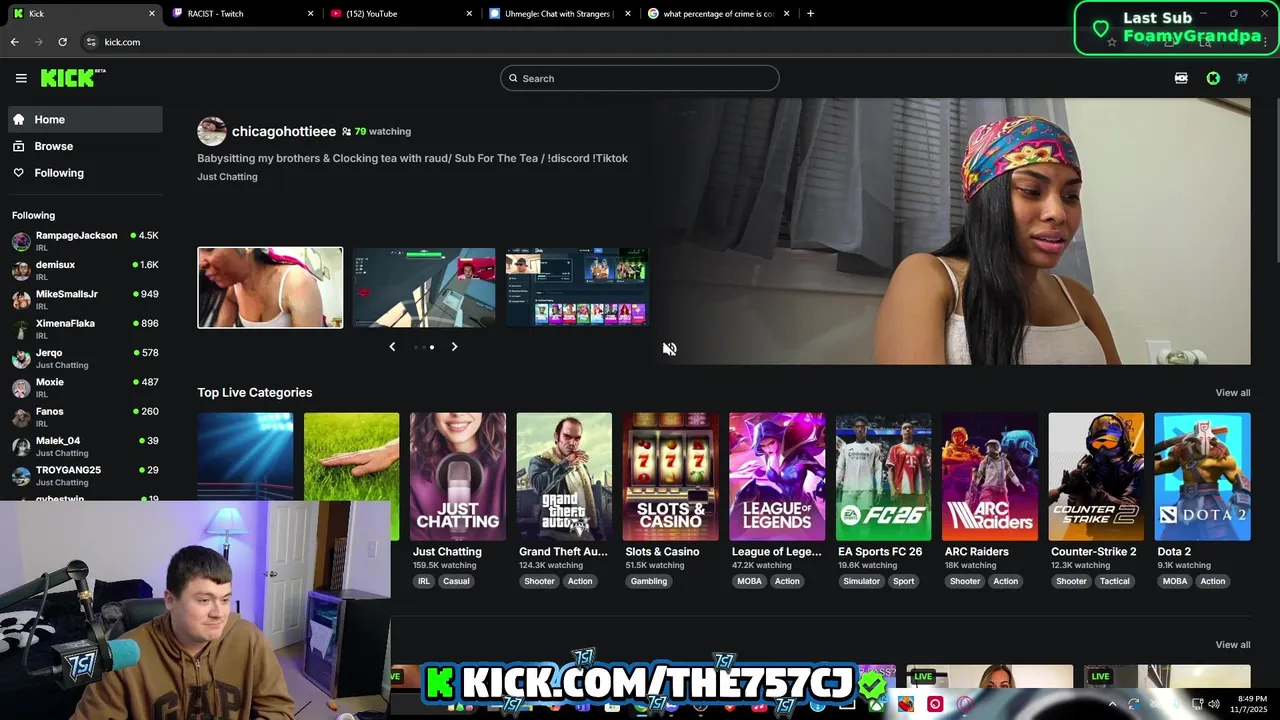
Task: Switch to the Google crime percentage search tab
Action: click(719, 14)
